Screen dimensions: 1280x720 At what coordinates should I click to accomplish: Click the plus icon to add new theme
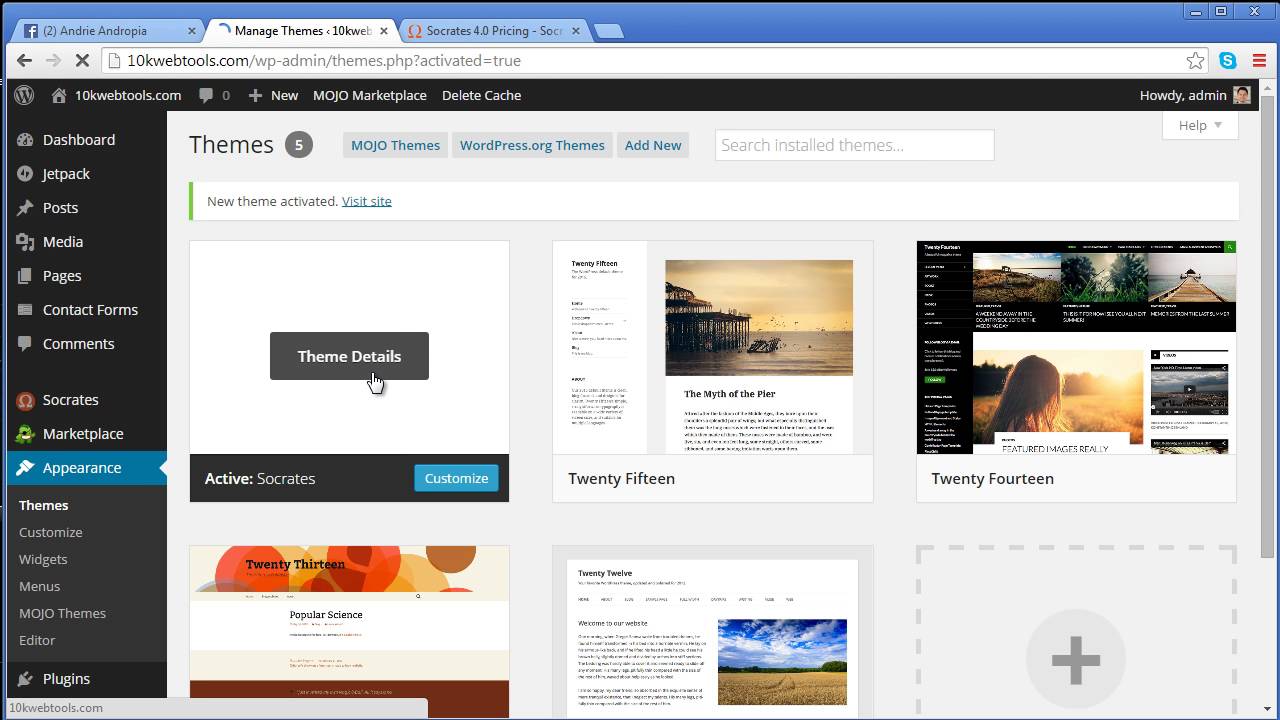point(1076,660)
